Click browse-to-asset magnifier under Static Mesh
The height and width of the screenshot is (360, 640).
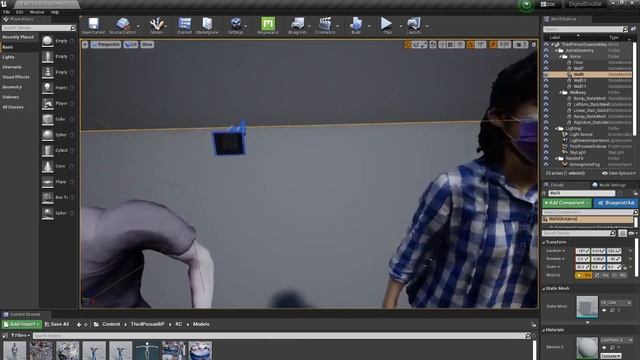tap(612, 310)
